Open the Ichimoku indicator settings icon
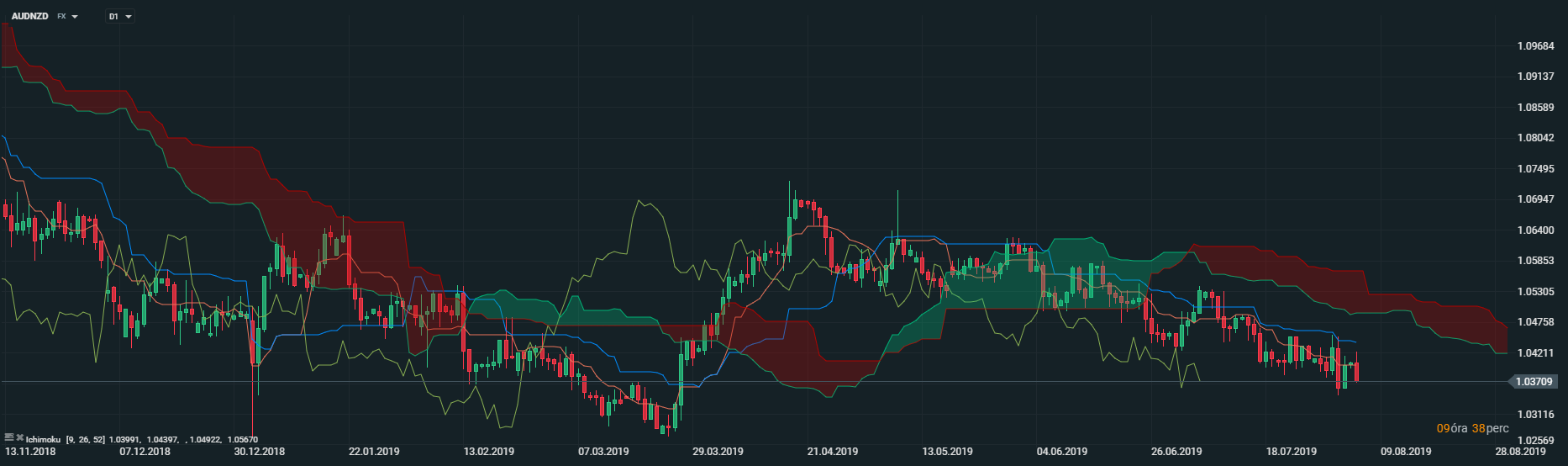The width and height of the screenshot is (1568, 466). pos(9,437)
